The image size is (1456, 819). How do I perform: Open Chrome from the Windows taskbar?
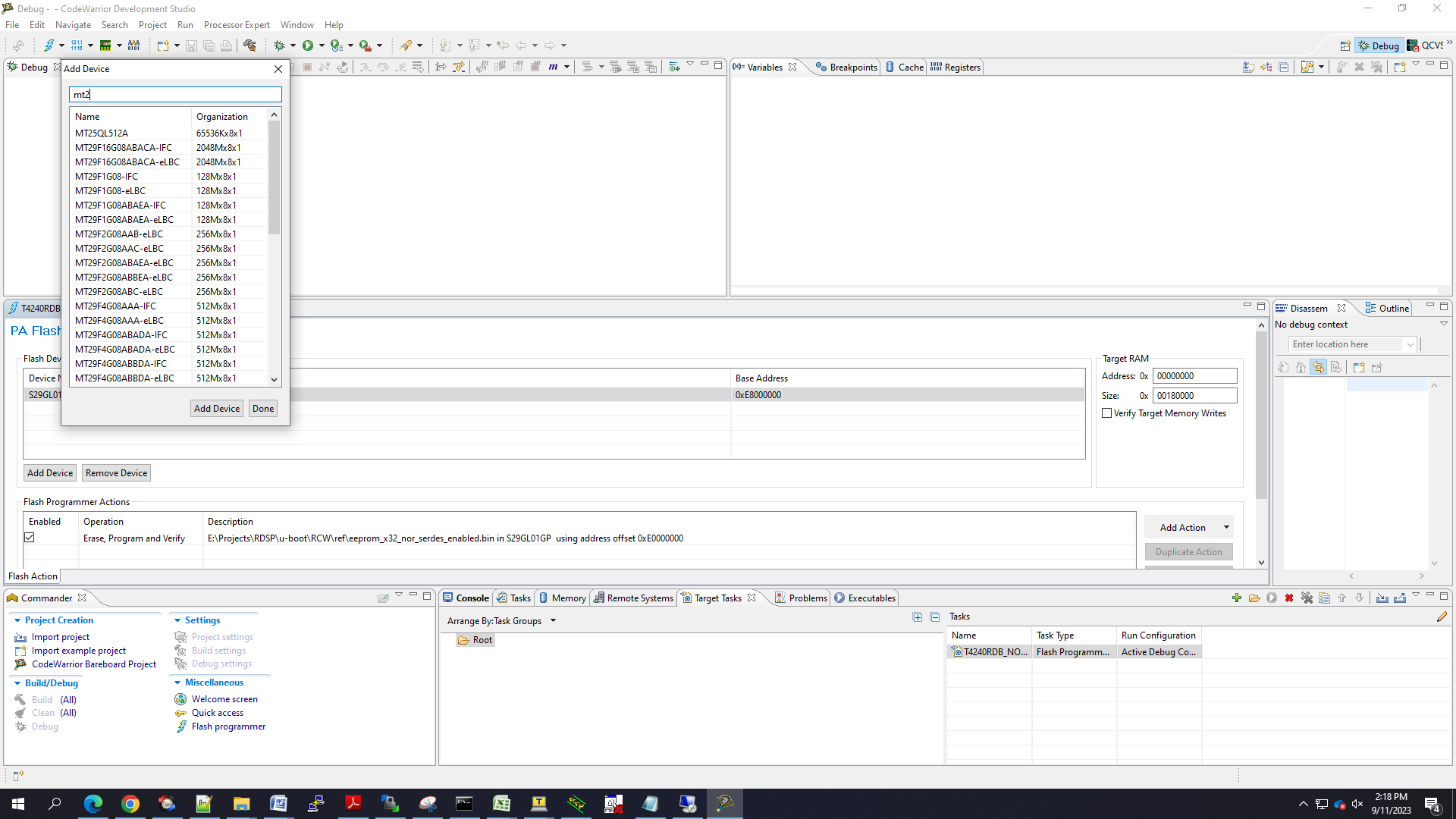pyautogui.click(x=130, y=804)
